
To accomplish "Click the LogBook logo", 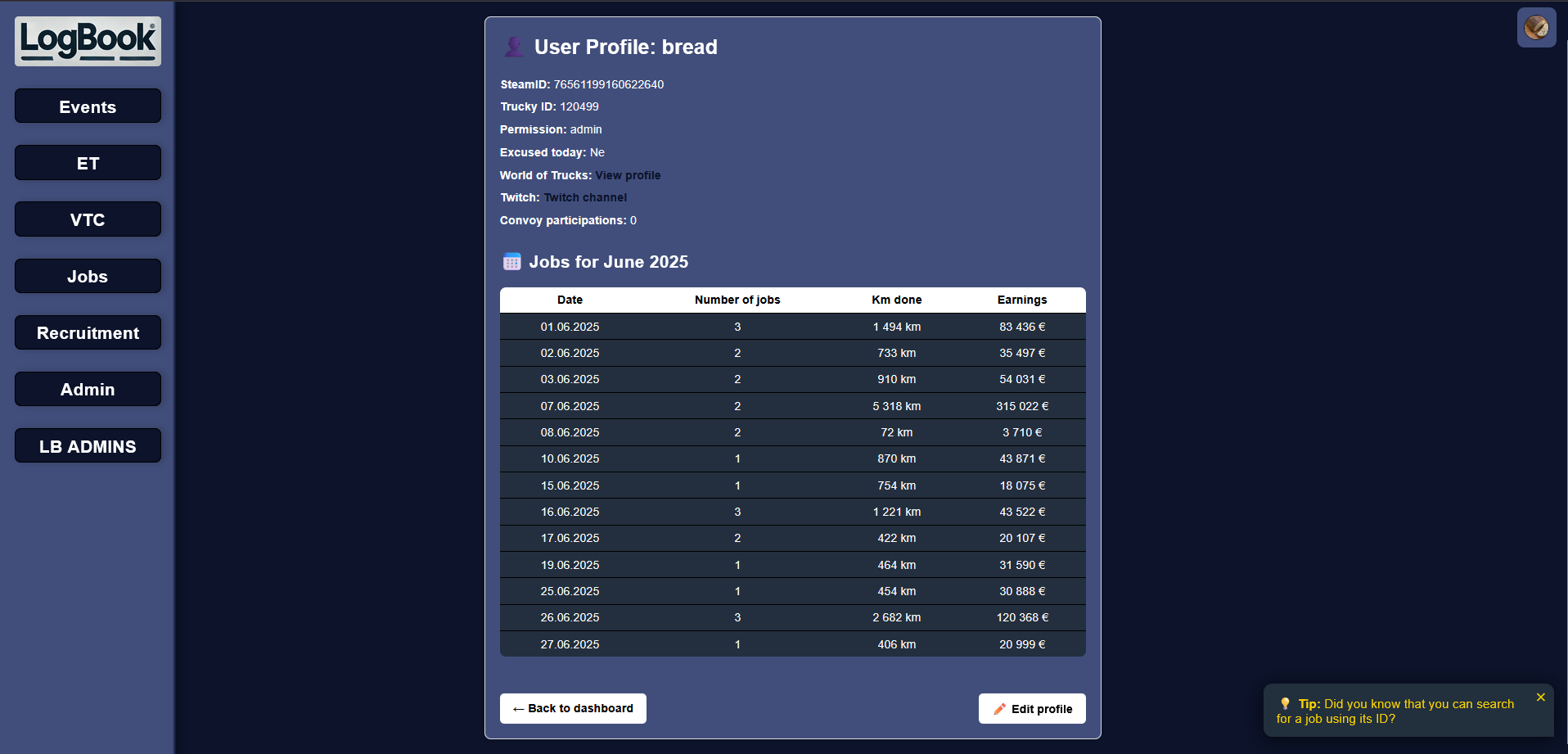I will (x=88, y=41).
